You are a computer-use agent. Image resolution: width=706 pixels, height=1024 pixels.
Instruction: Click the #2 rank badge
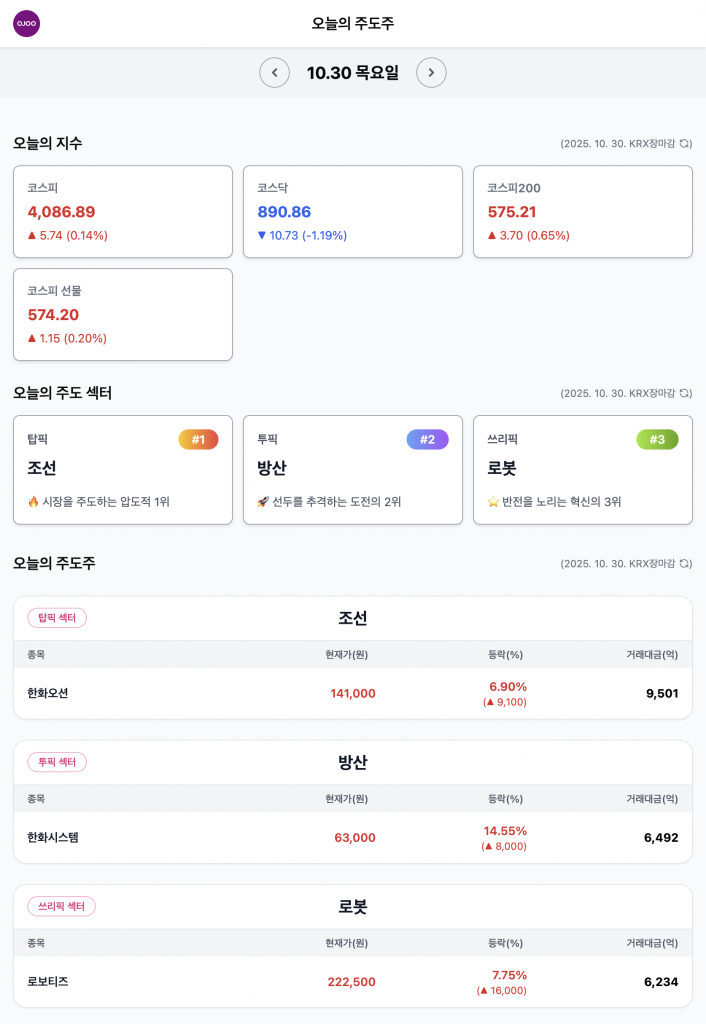tap(427, 439)
